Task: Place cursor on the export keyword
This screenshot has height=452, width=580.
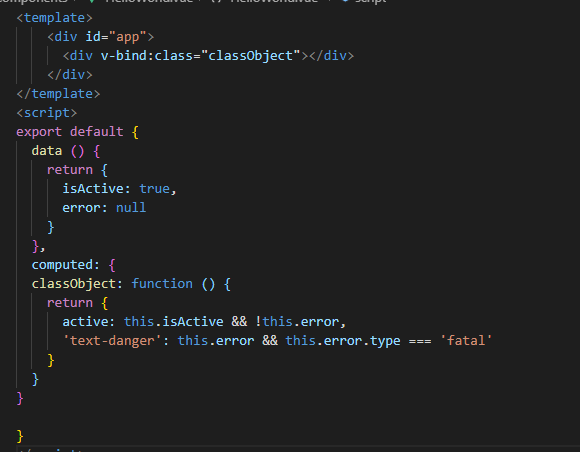Action: click(39, 132)
